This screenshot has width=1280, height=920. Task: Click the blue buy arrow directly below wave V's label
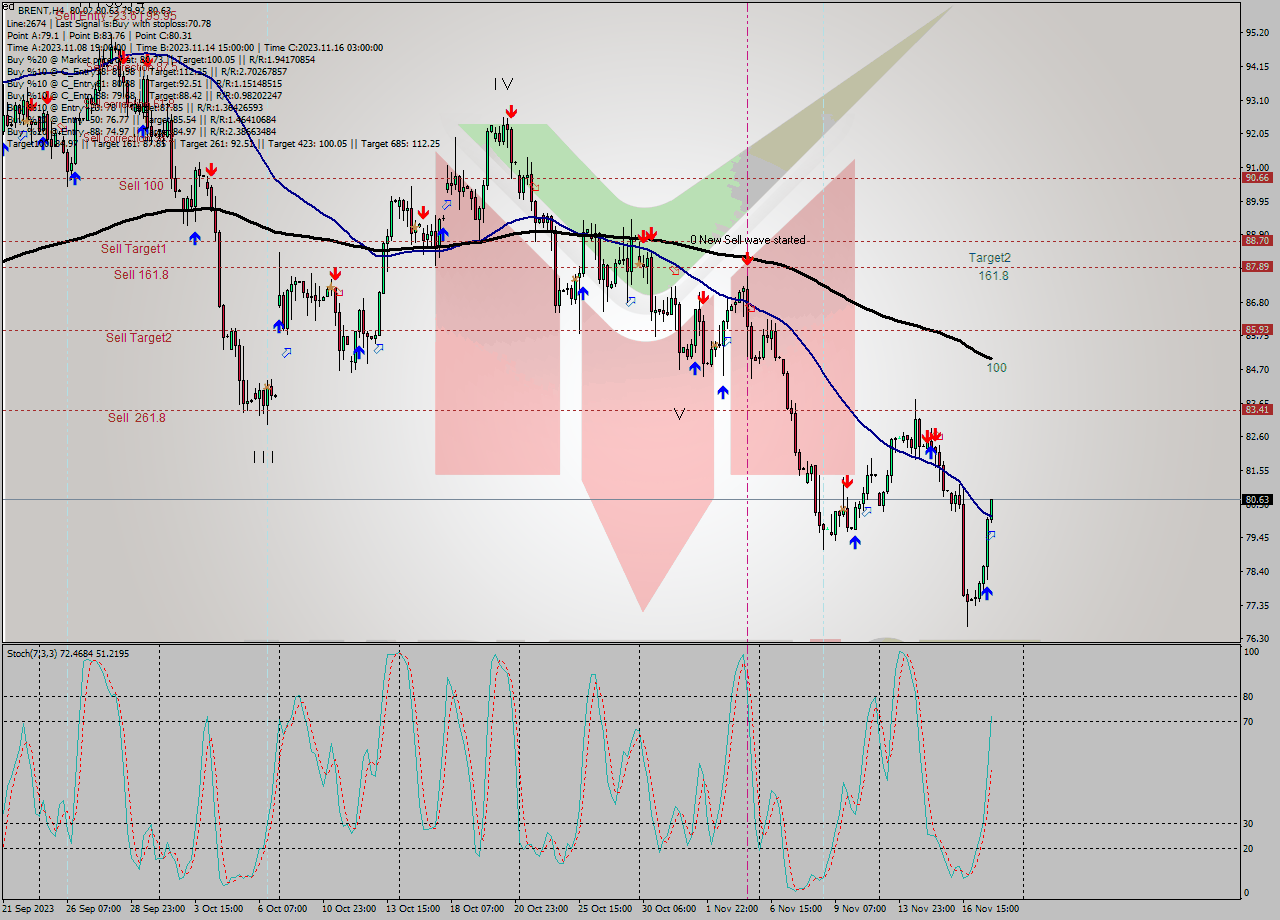coord(694,368)
